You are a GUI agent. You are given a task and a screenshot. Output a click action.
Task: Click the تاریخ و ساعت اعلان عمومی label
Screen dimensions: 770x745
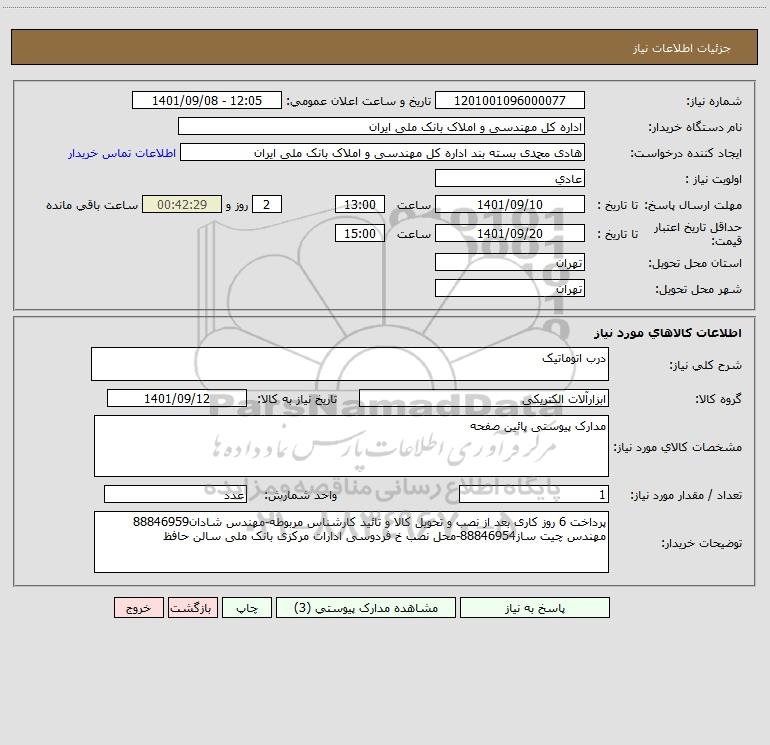(x=359, y=101)
